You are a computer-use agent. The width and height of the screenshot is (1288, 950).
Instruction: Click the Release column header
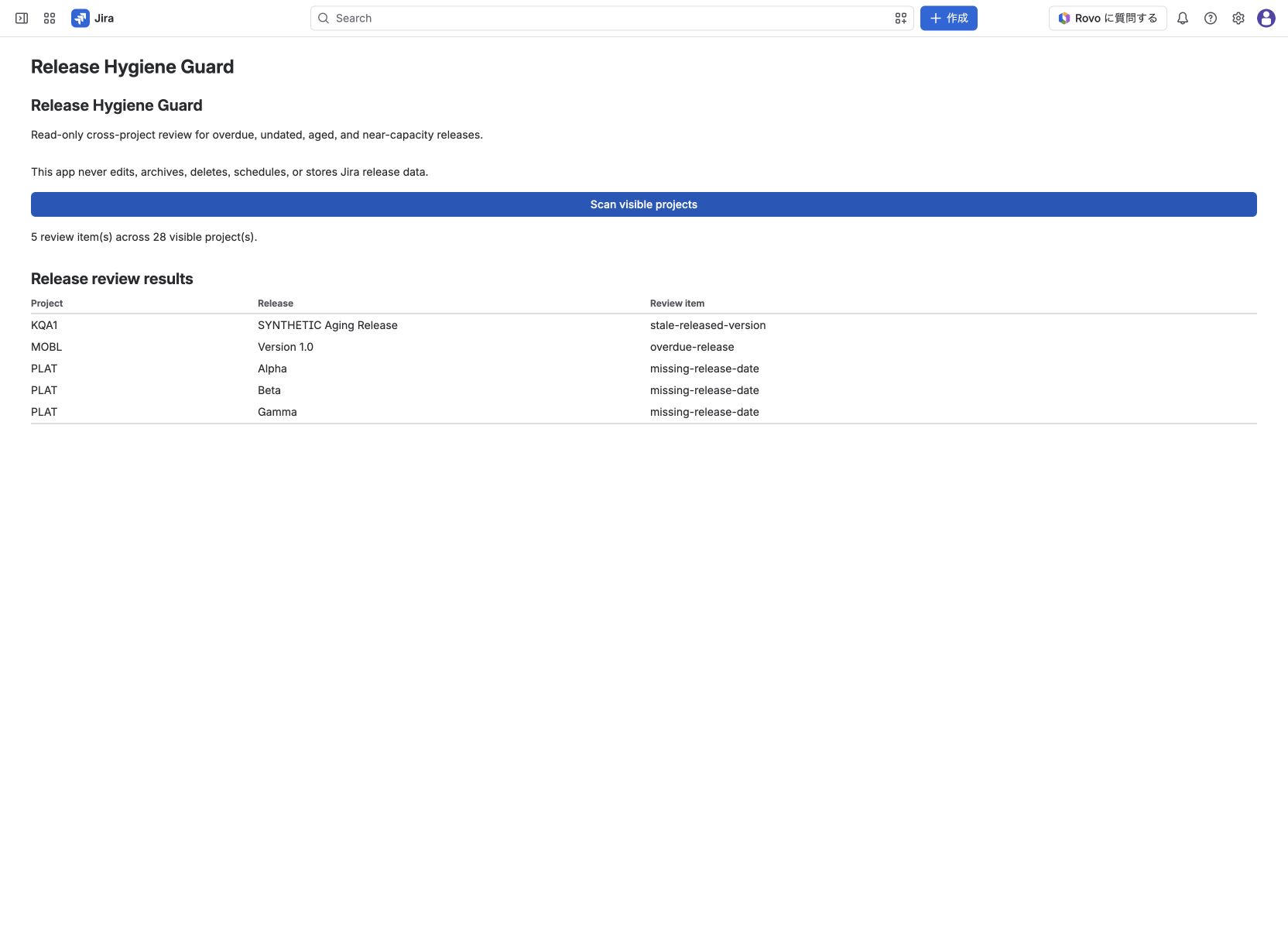pyautogui.click(x=276, y=304)
